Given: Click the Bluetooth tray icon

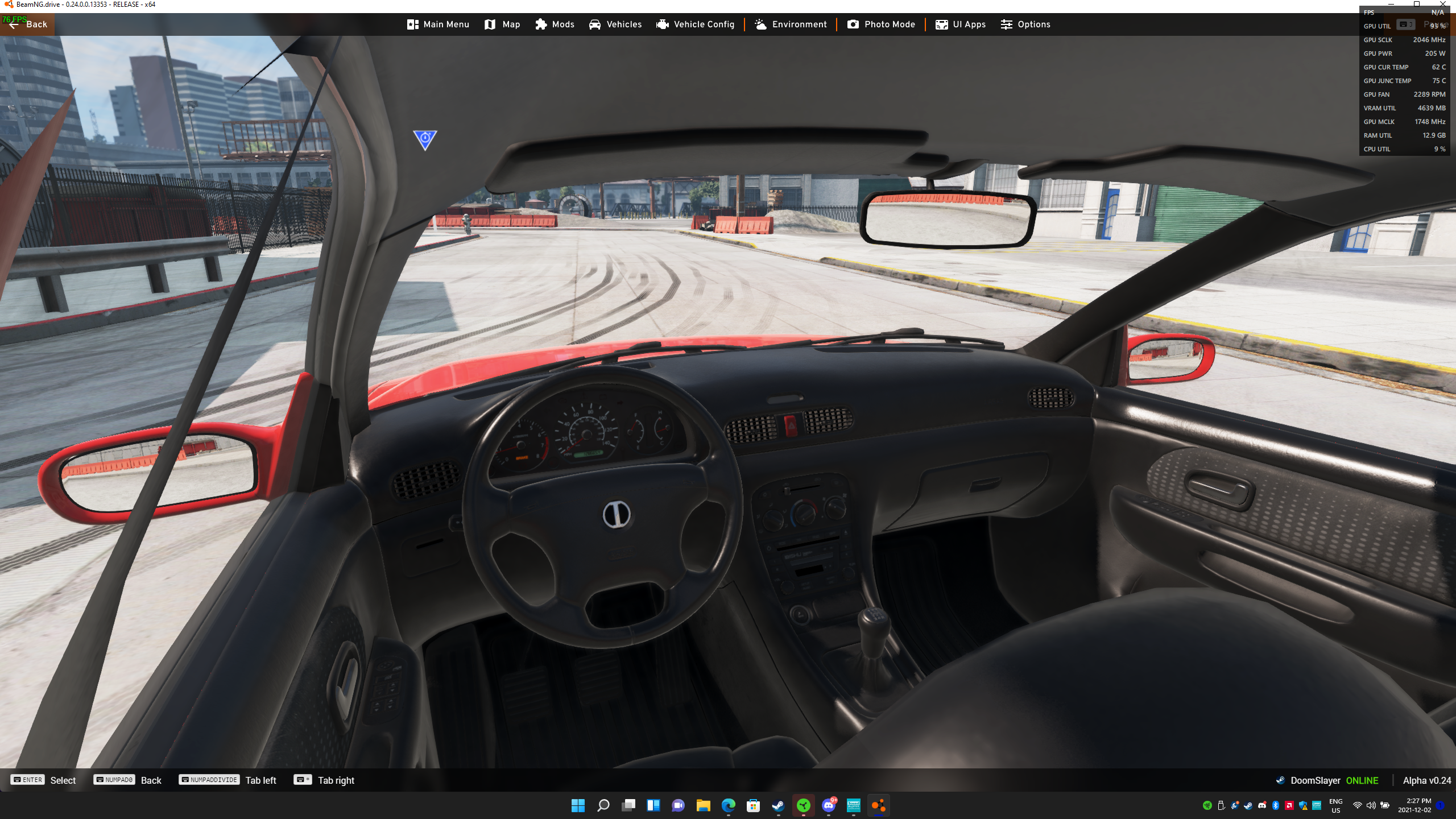Looking at the screenshot, I should [x=1276, y=805].
